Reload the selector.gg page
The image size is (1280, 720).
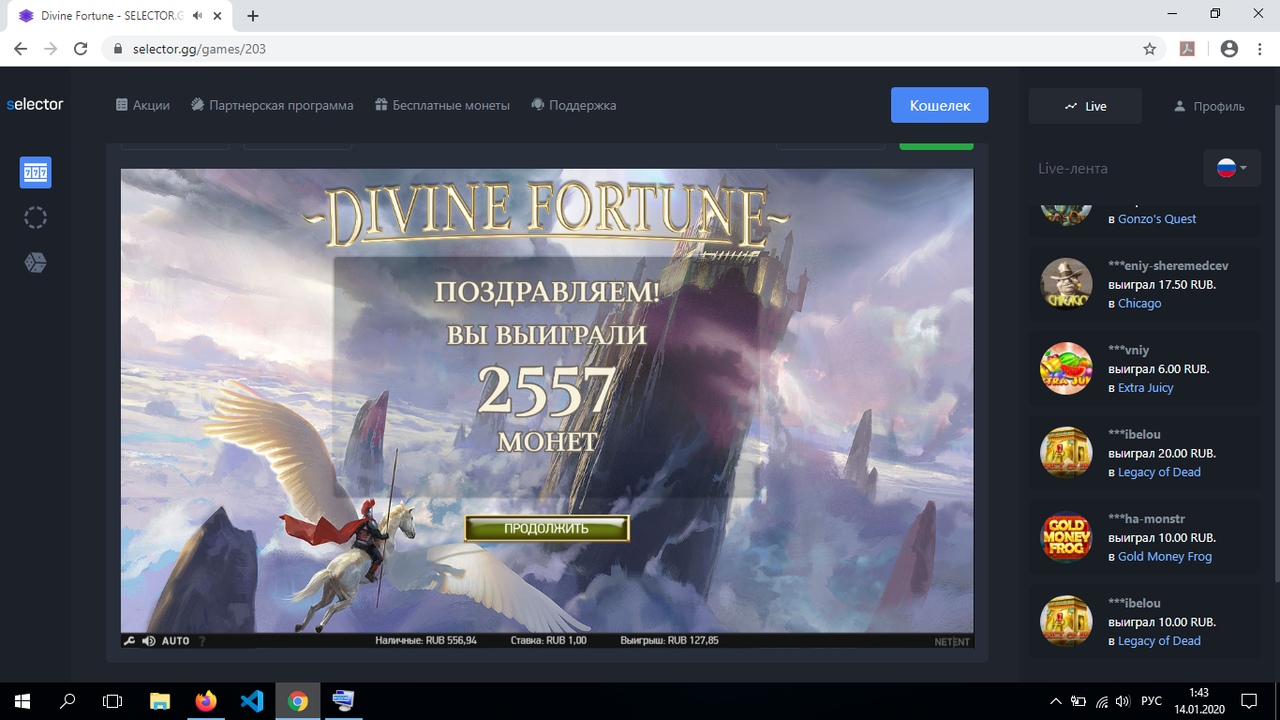[81, 48]
